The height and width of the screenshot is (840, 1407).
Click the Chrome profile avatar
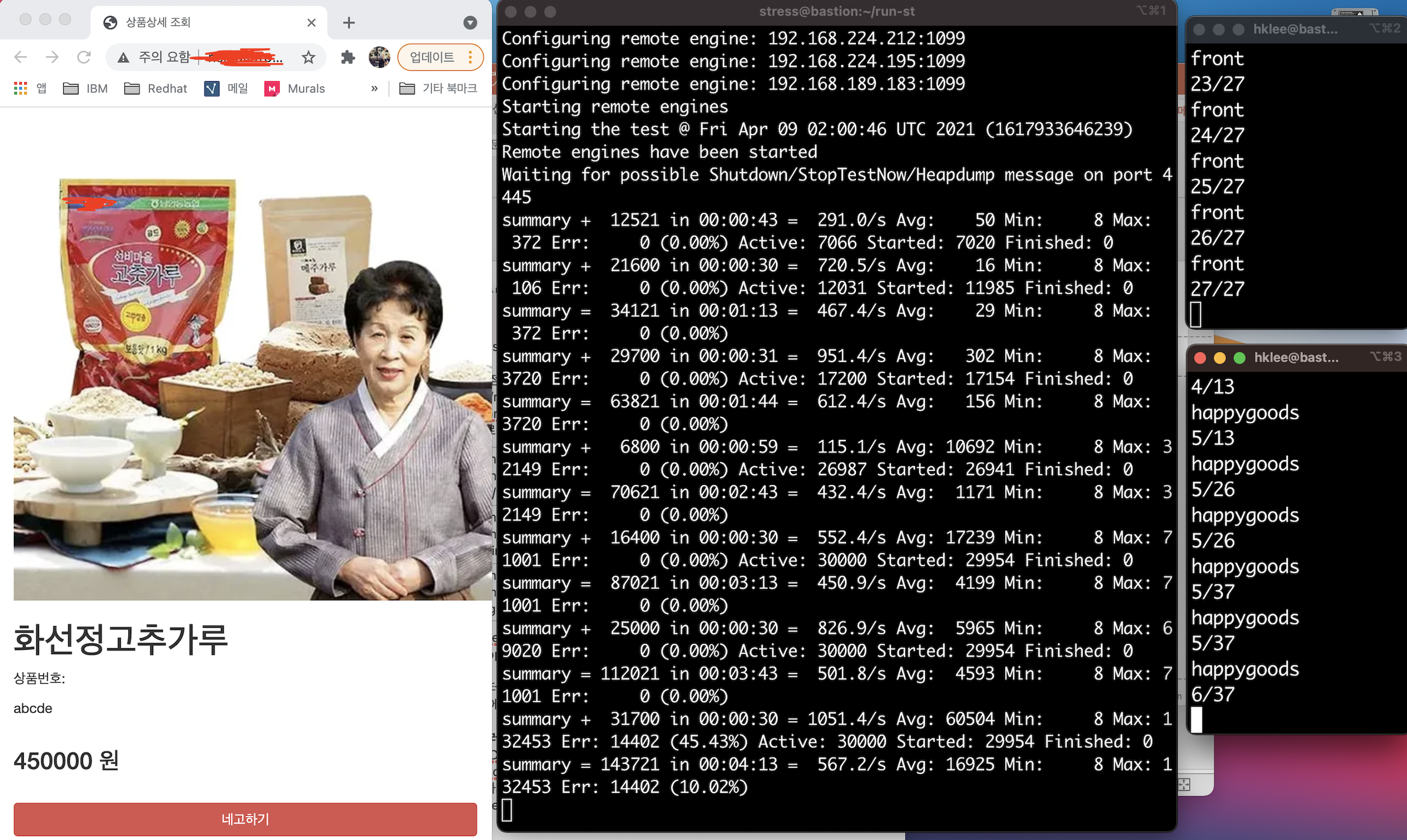point(379,56)
